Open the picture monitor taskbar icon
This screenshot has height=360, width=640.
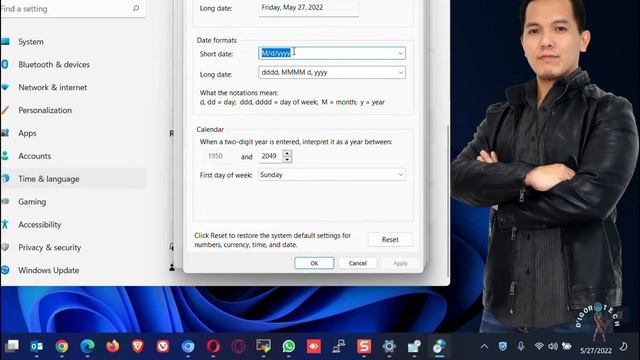263,346
